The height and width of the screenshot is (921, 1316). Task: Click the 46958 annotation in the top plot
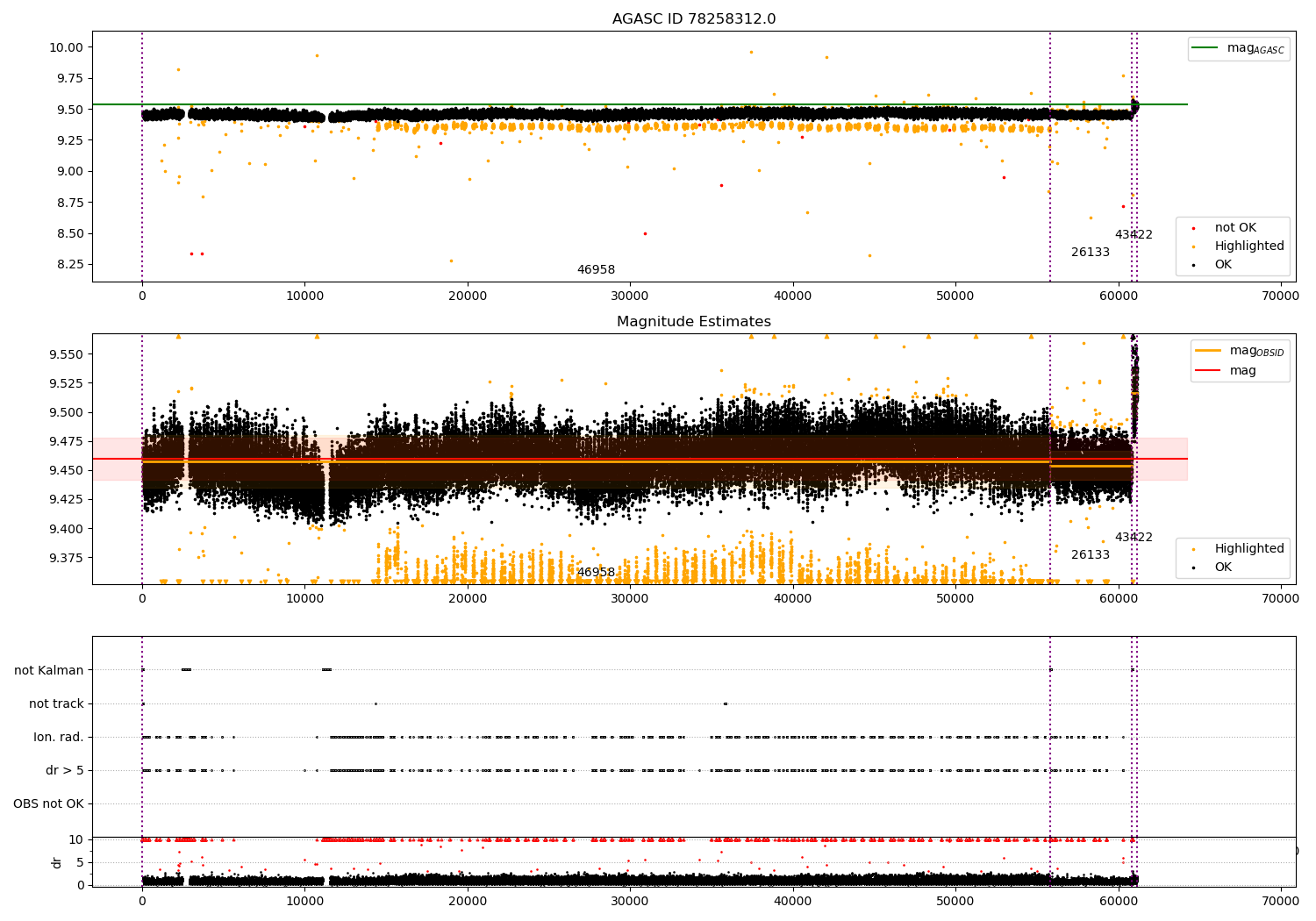pyautogui.click(x=596, y=269)
